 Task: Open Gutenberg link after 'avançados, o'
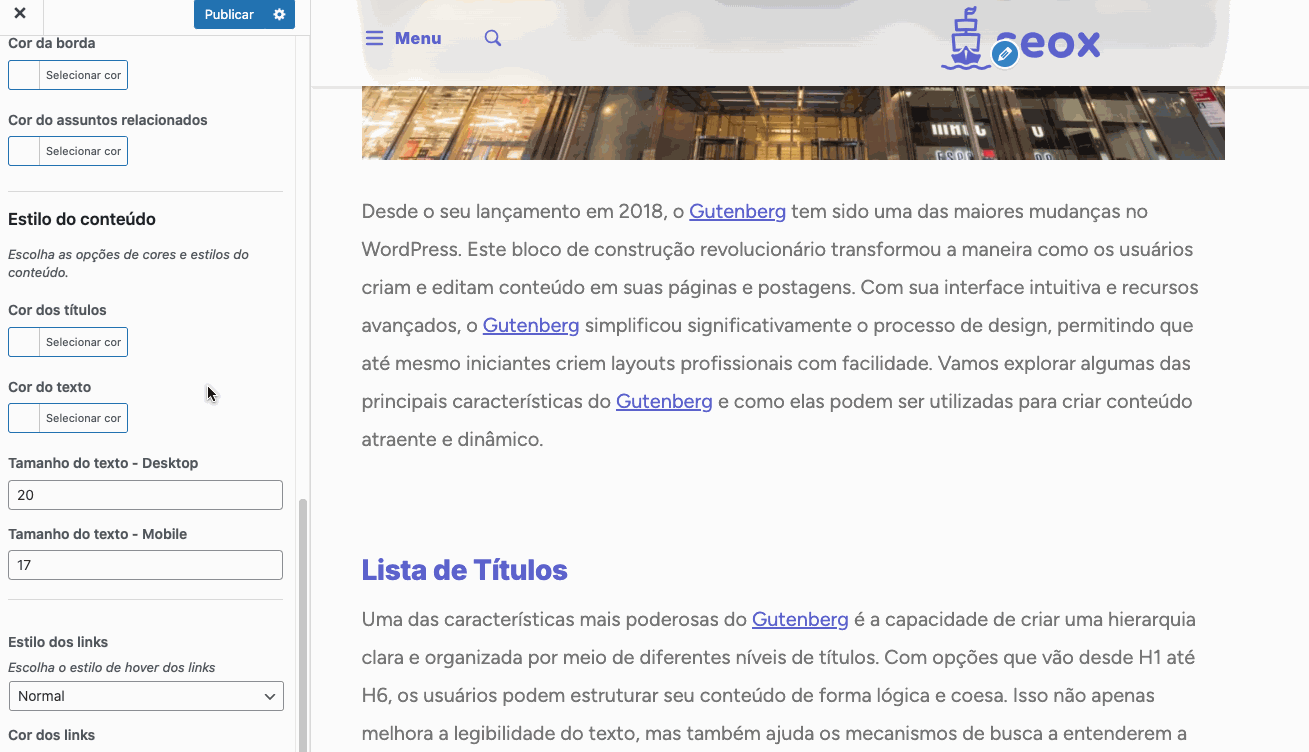coord(531,325)
